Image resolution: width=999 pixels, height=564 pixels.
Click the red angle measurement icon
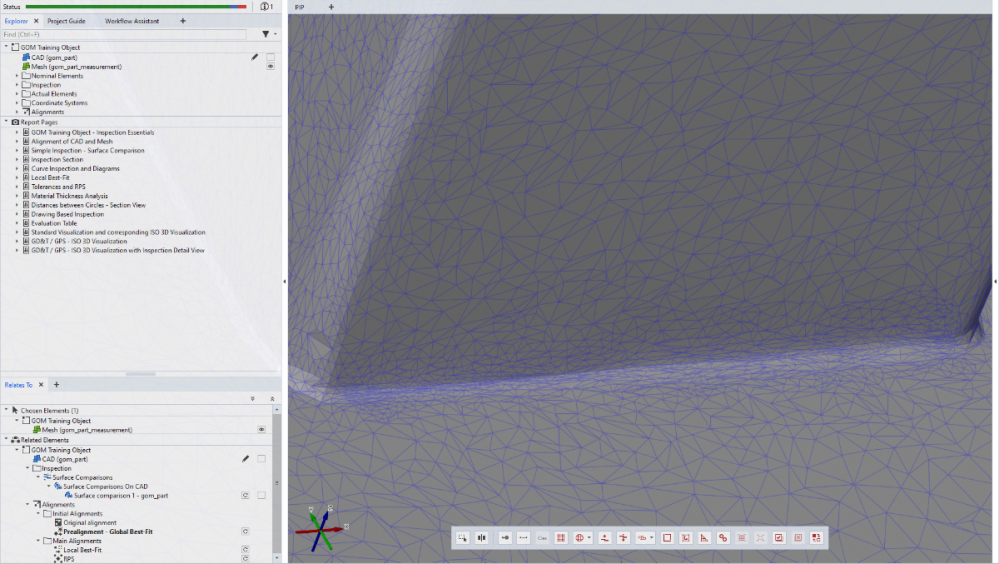[704, 537]
